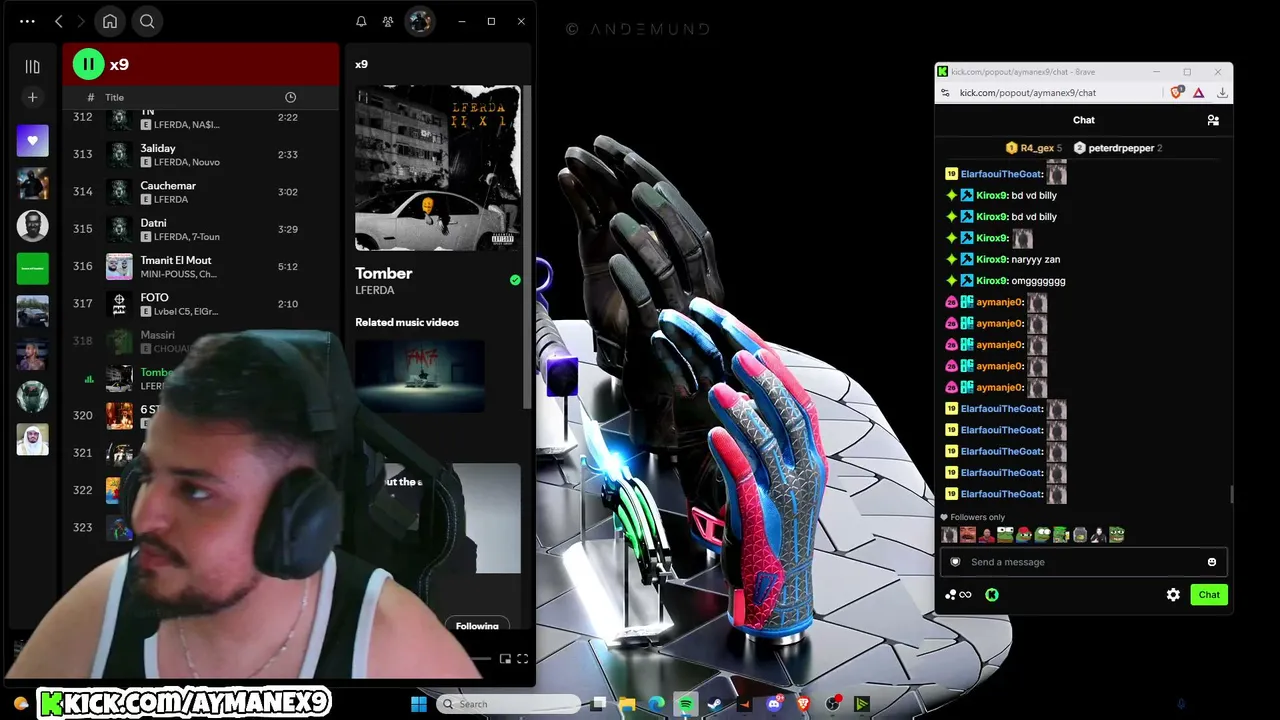Open the Brave Rewards triangle icon
1280x720 pixels.
[1199, 93]
